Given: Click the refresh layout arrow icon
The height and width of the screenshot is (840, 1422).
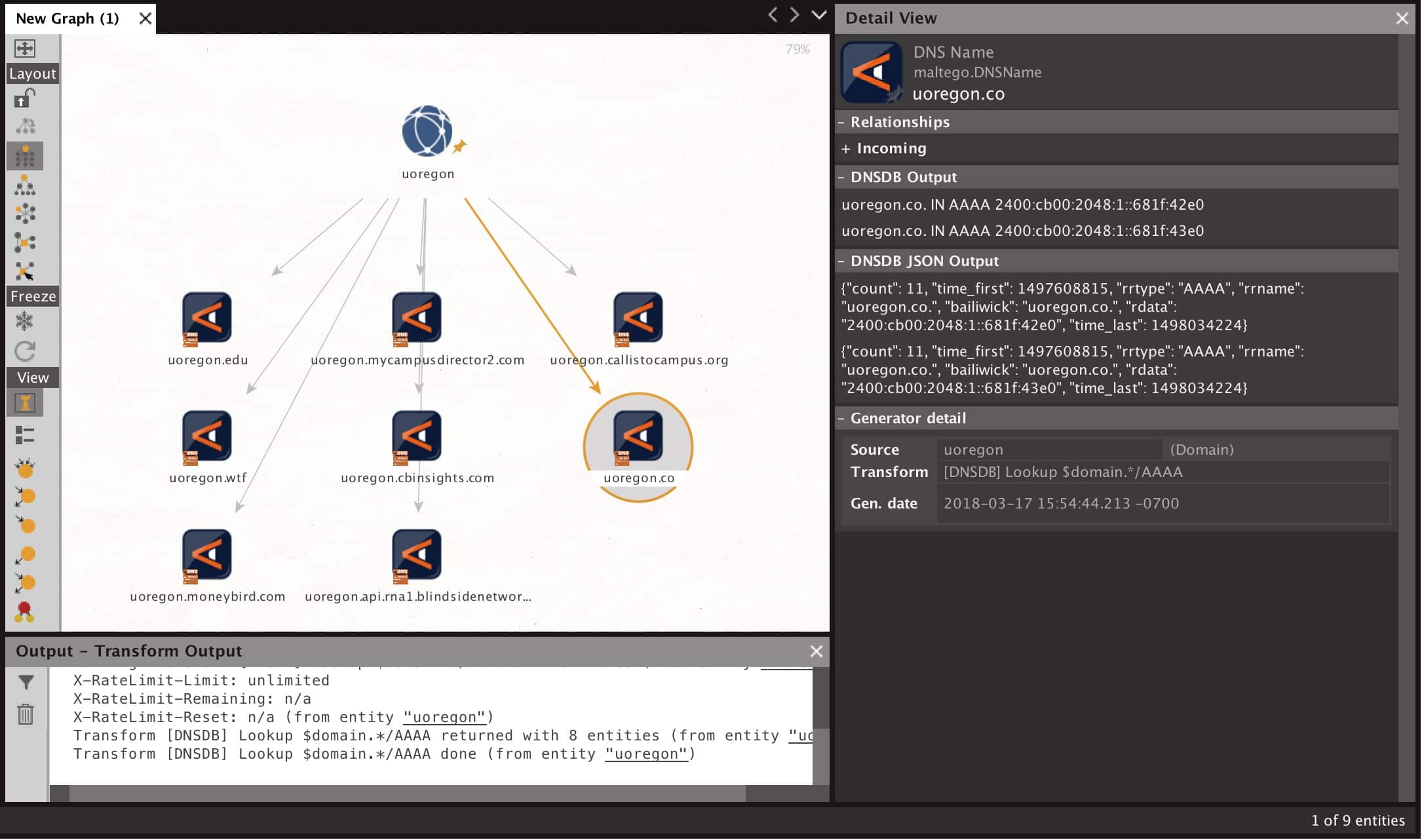Looking at the screenshot, I should [x=25, y=351].
